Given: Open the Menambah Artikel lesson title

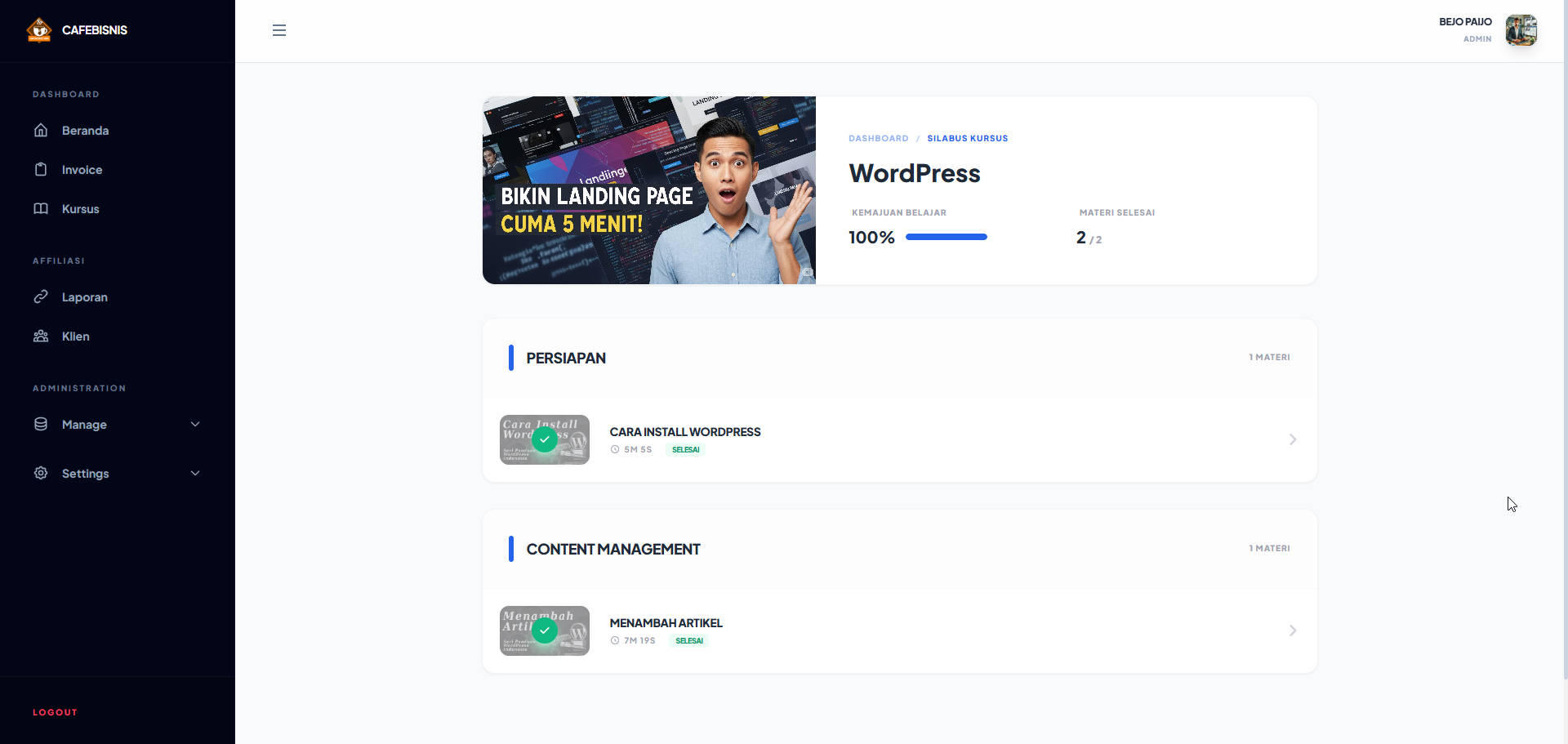Looking at the screenshot, I should pos(666,623).
